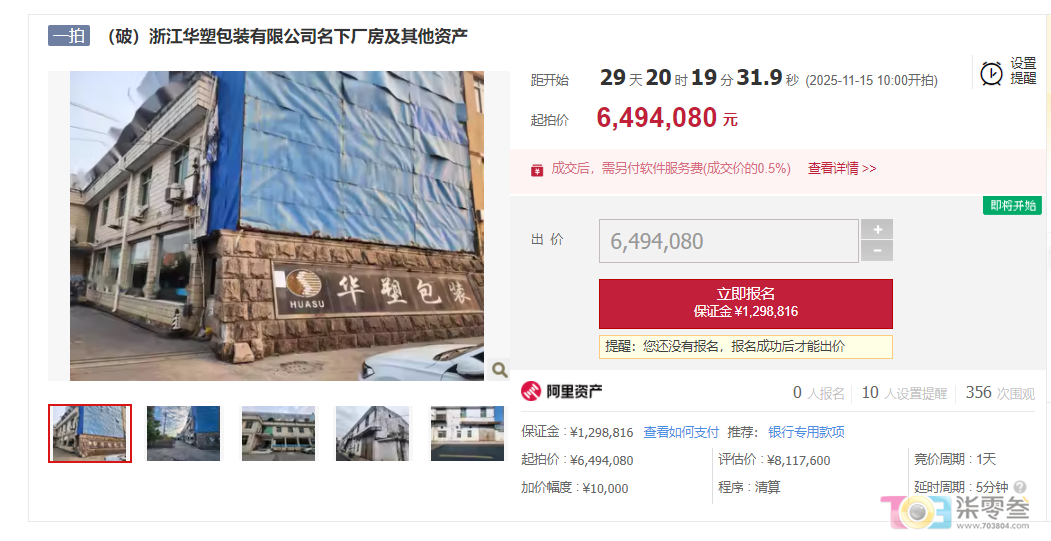
Task: Click the bid price input field
Action: click(729, 241)
